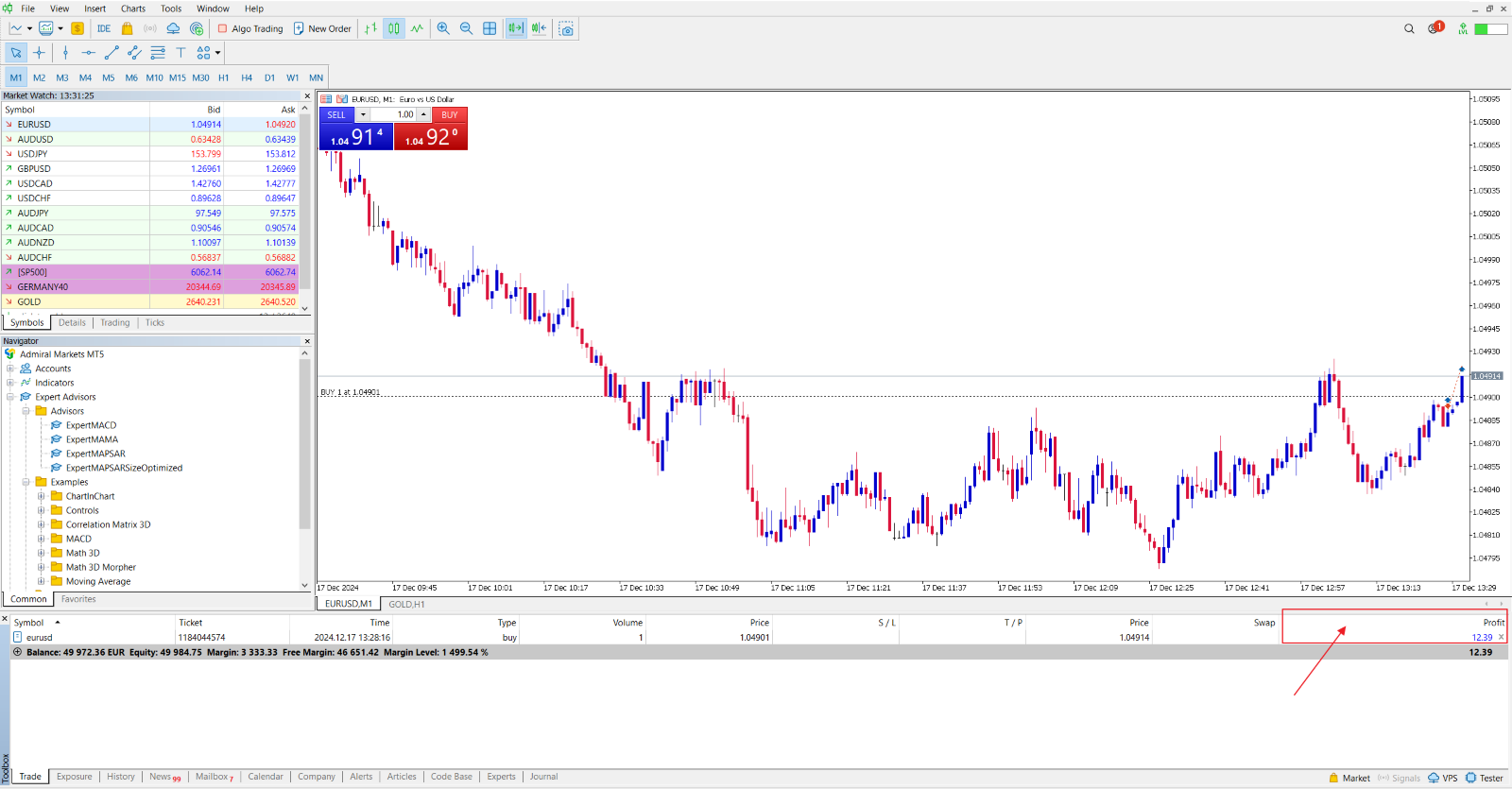Screen dimensions: 1512x789
Task: Zoom out of the chart
Action: [466, 28]
